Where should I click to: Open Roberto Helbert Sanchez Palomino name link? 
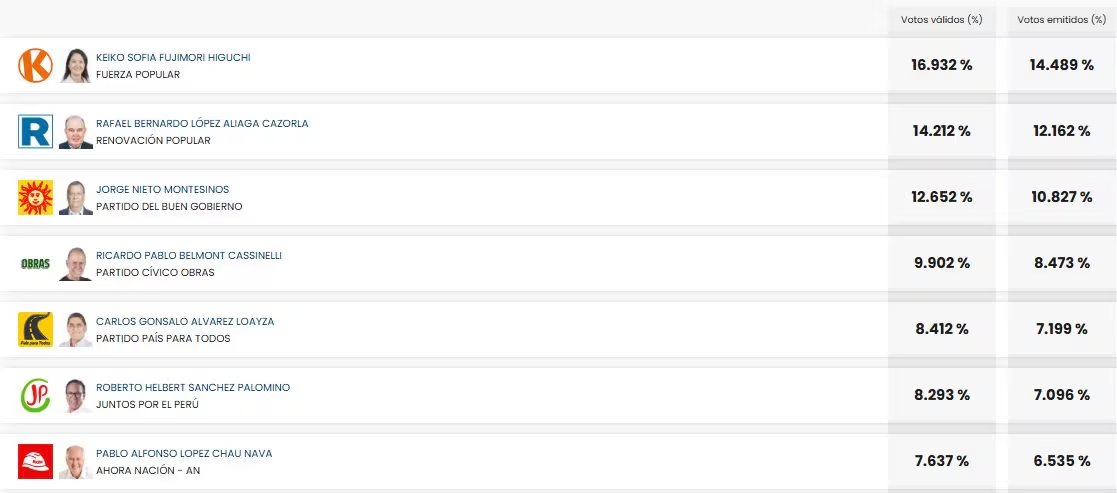[193, 388]
